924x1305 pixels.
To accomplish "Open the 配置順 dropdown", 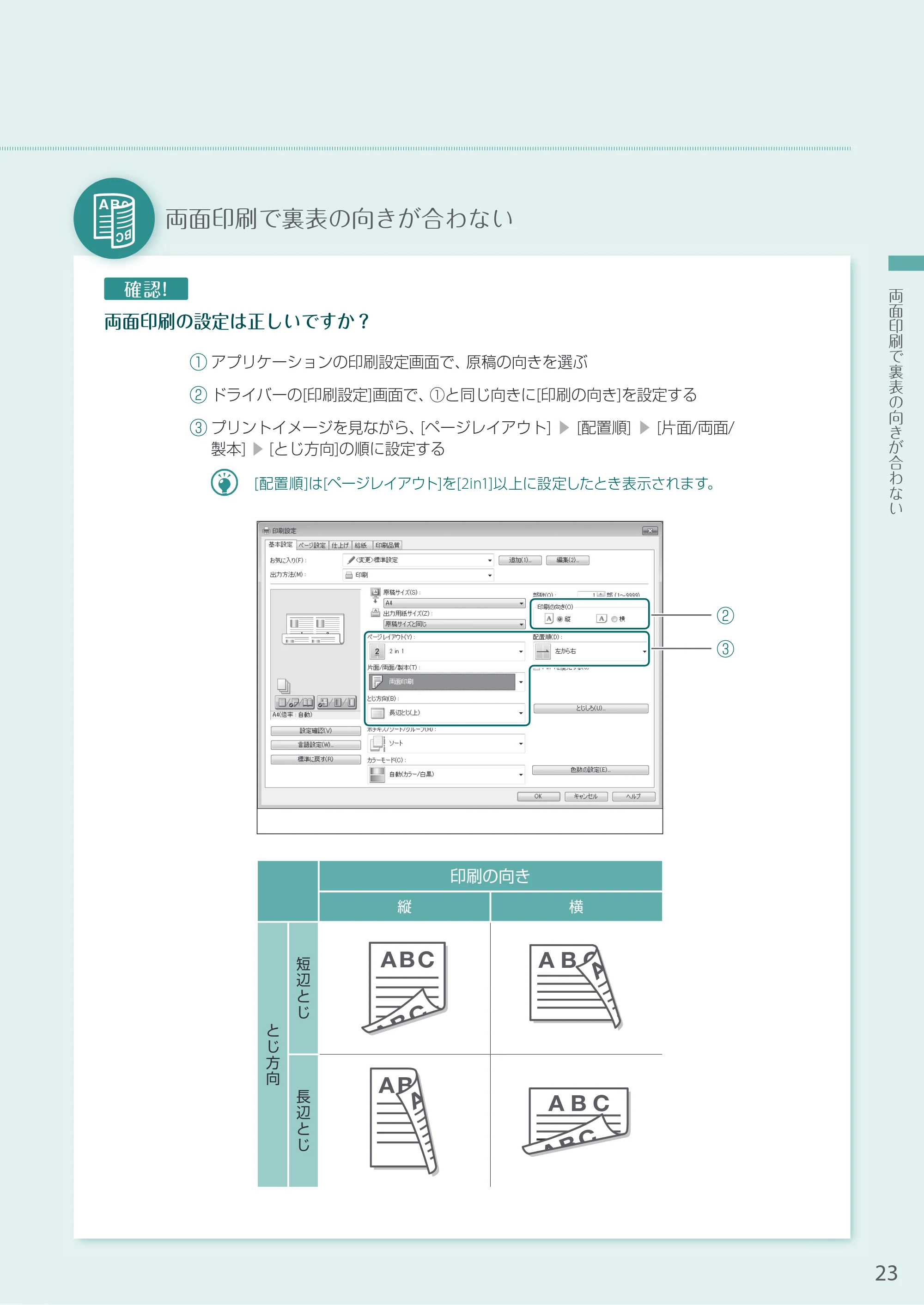I will point(590,651).
